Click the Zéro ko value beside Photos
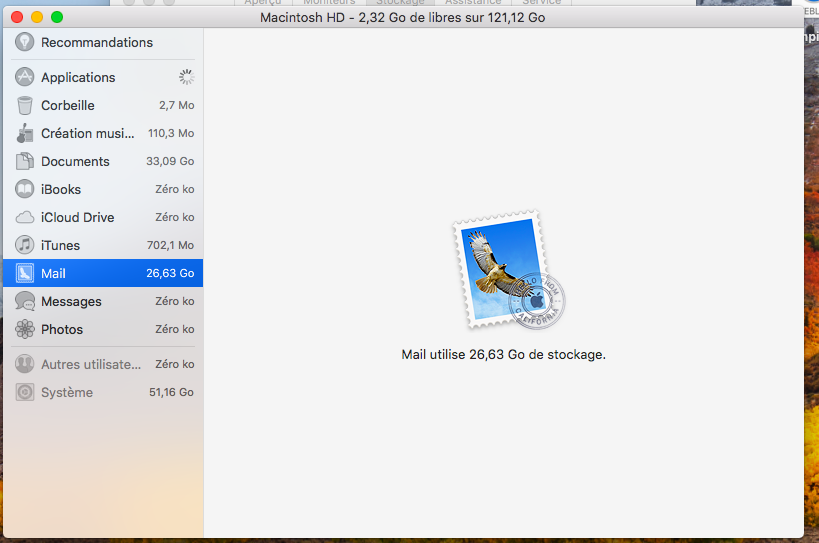This screenshot has width=819, height=543. (x=174, y=329)
